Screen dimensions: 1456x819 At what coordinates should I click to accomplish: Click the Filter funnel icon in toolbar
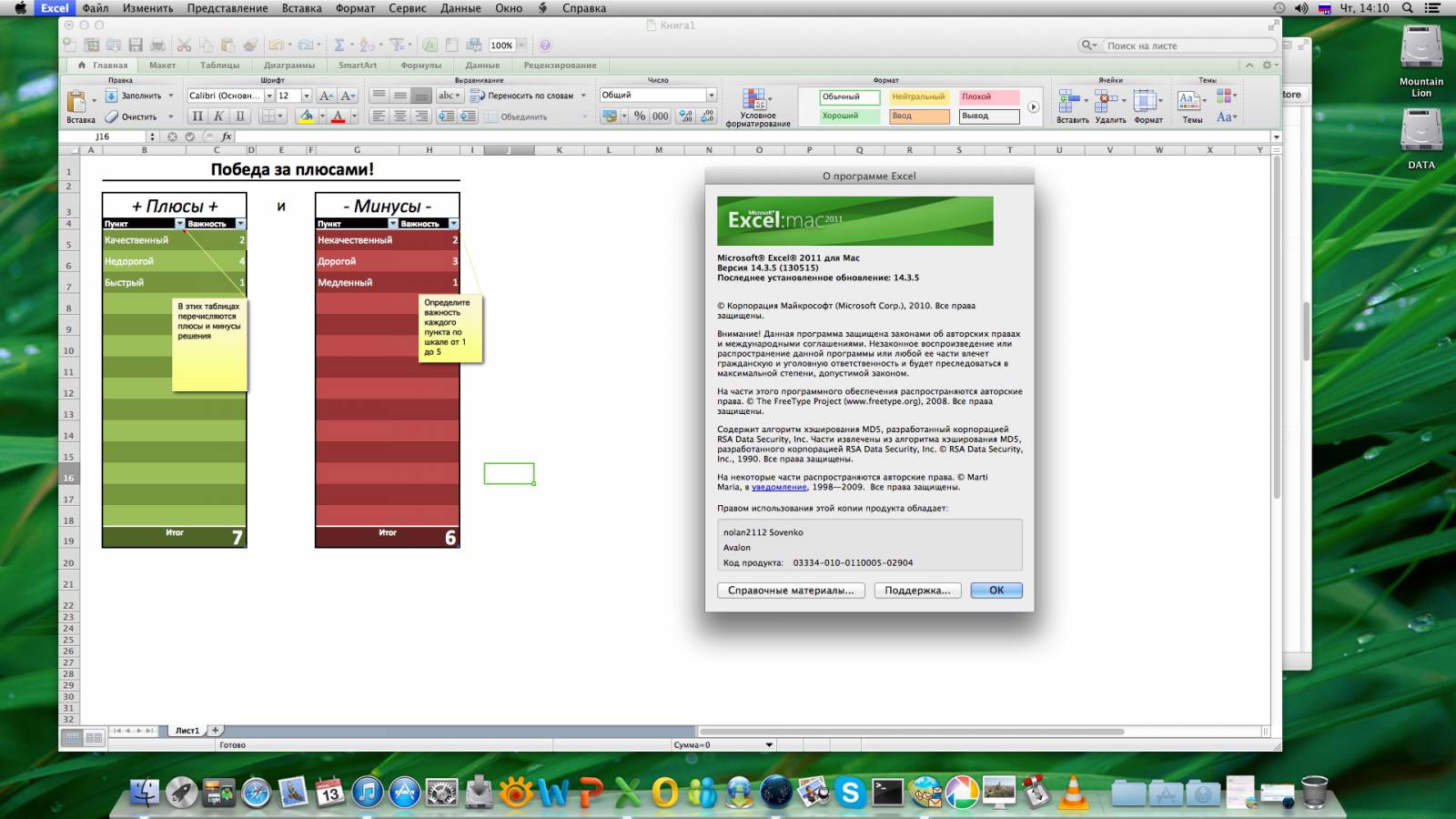click(397, 45)
